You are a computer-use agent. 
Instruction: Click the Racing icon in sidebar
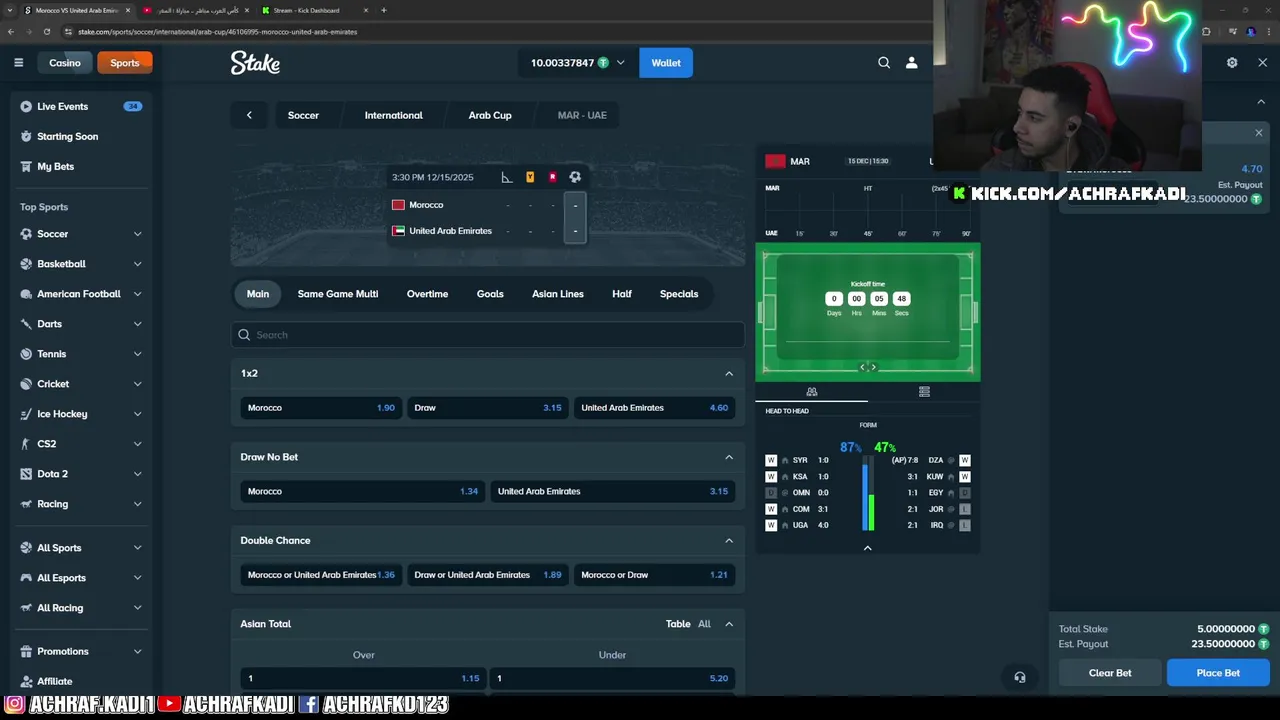tap(27, 504)
